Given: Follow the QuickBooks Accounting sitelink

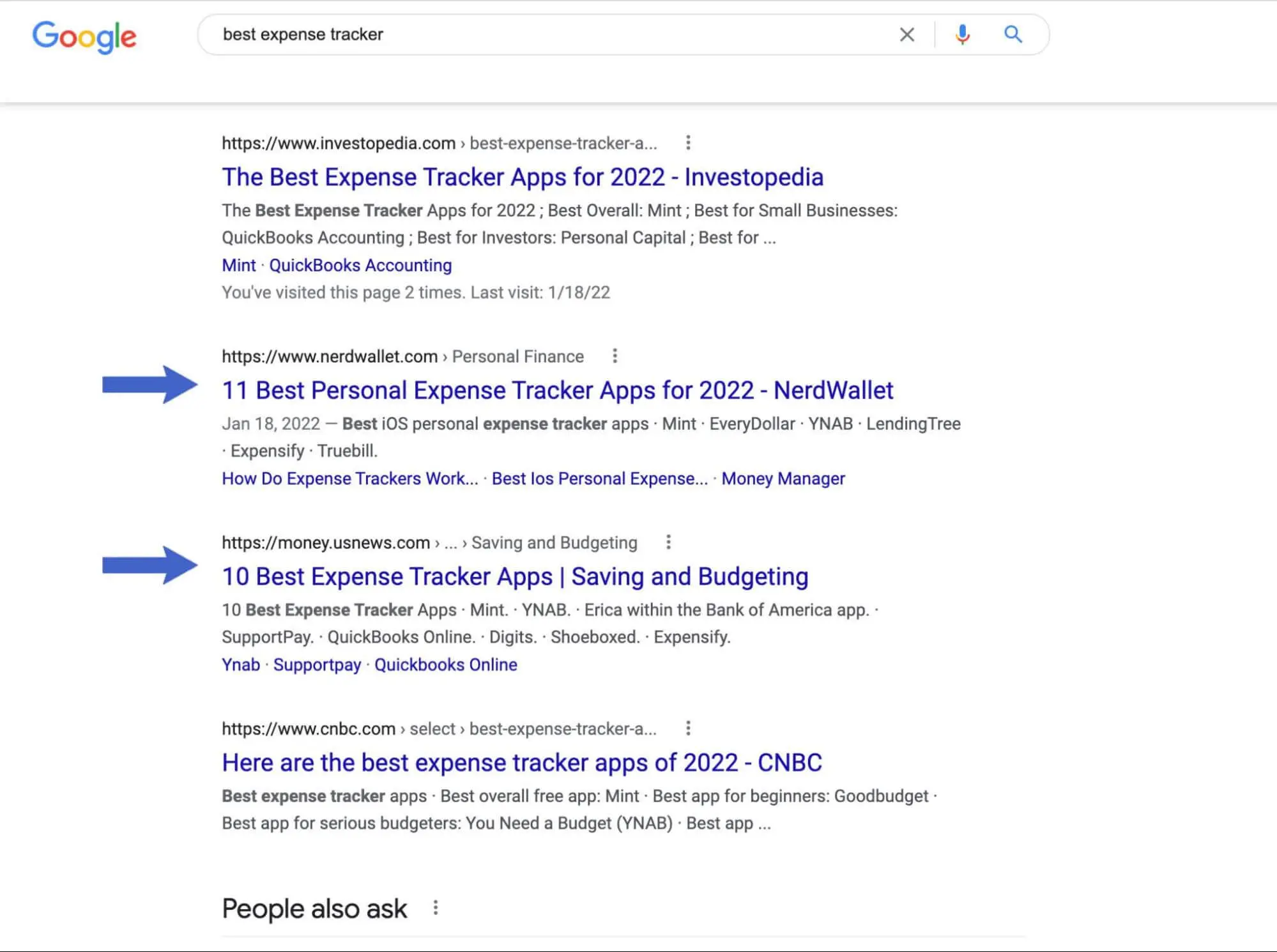Looking at the screenshot, I should point(360,265).
